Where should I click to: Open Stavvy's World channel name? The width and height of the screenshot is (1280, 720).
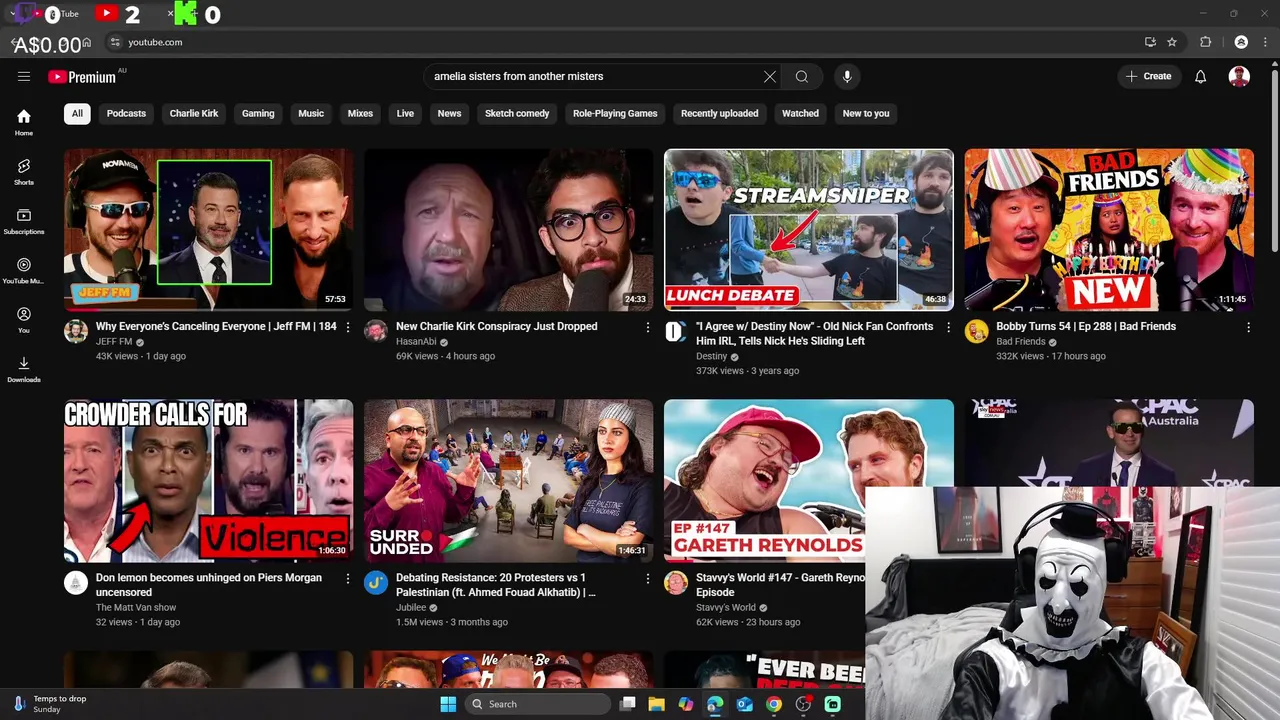click(726, 608)
